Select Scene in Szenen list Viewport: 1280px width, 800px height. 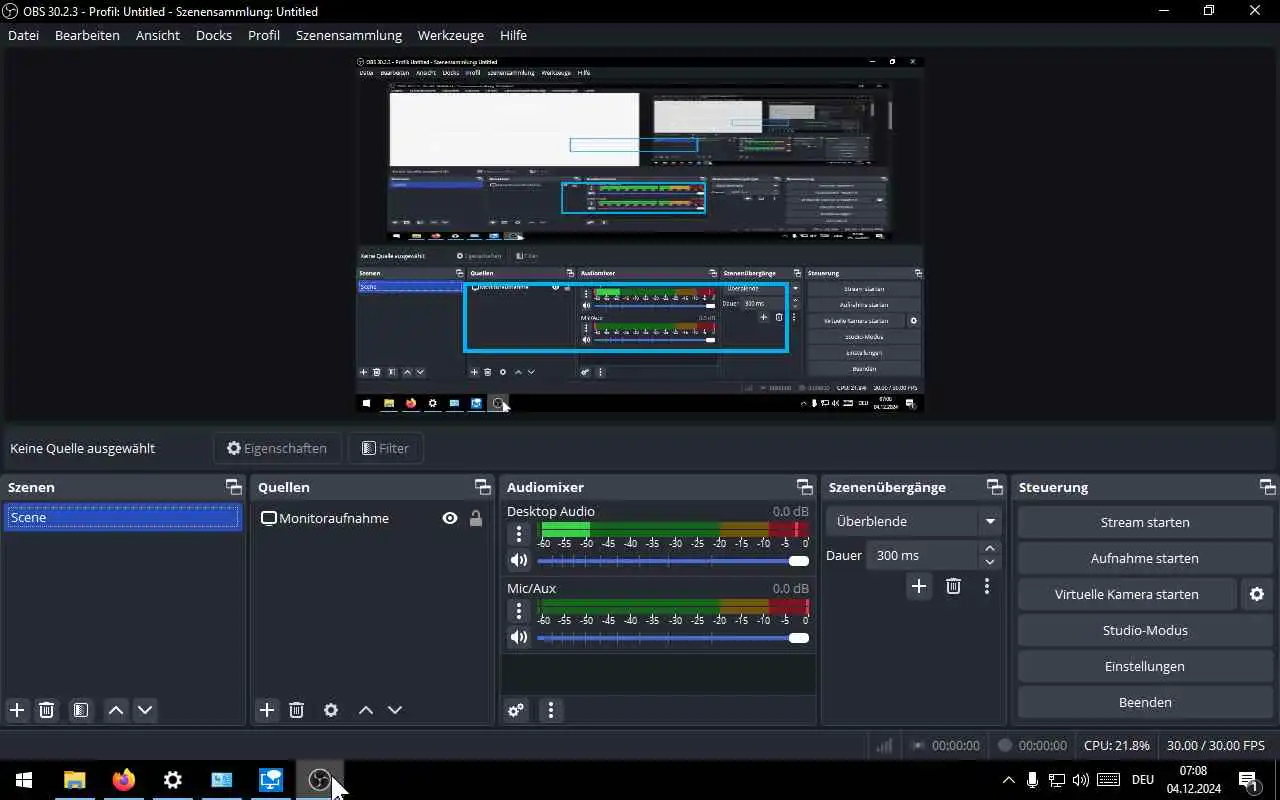pos(122,517)
